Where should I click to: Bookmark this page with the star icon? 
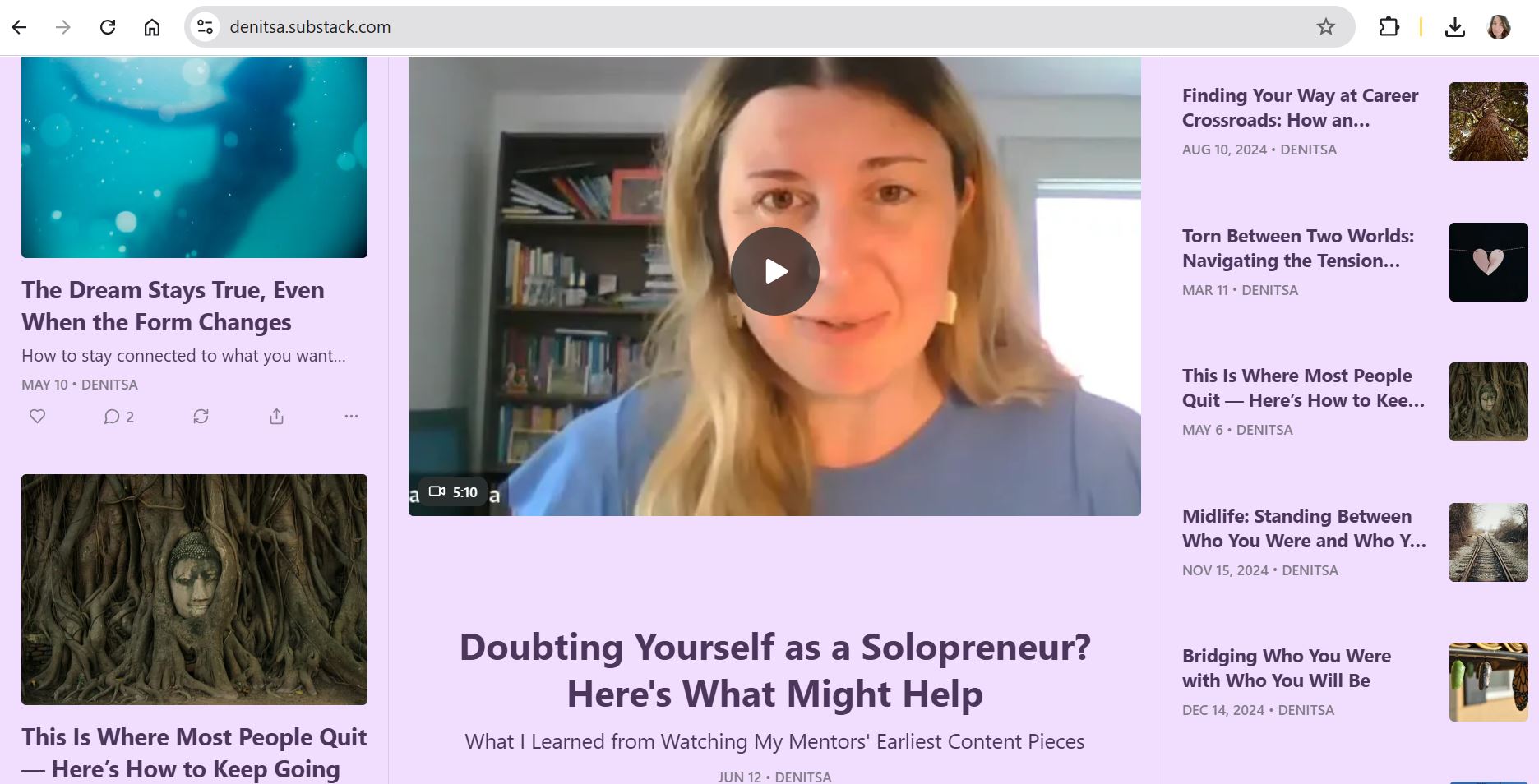pyautogui.click(x=1325, y=27)
